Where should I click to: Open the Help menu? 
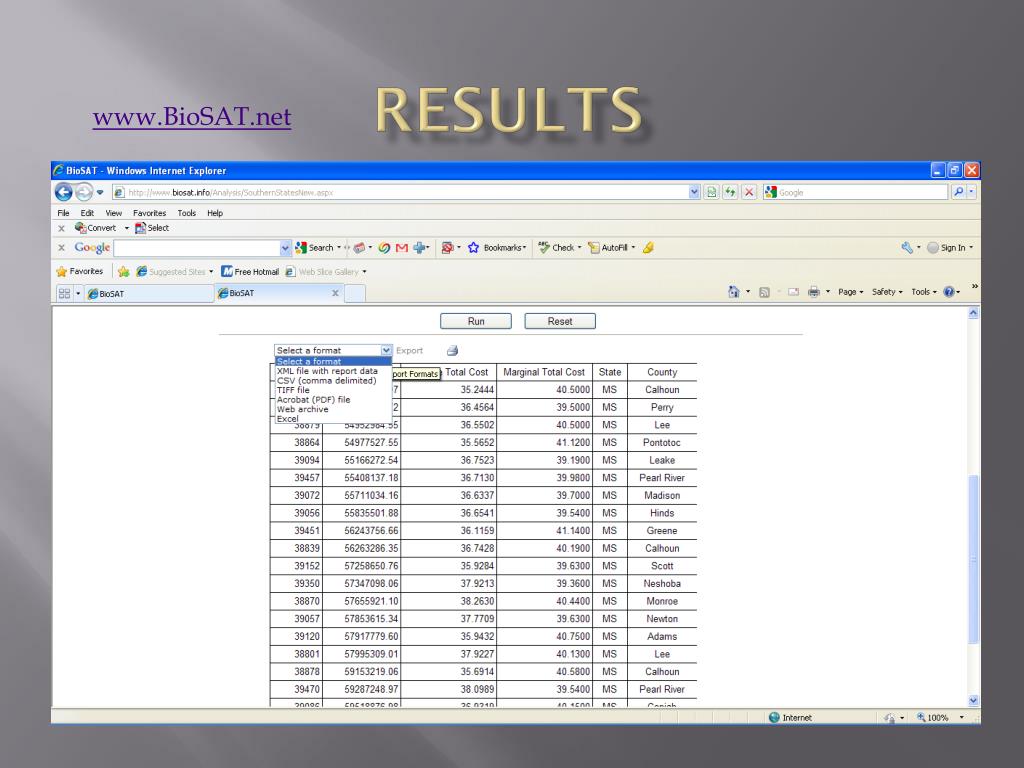click(215, 213)
